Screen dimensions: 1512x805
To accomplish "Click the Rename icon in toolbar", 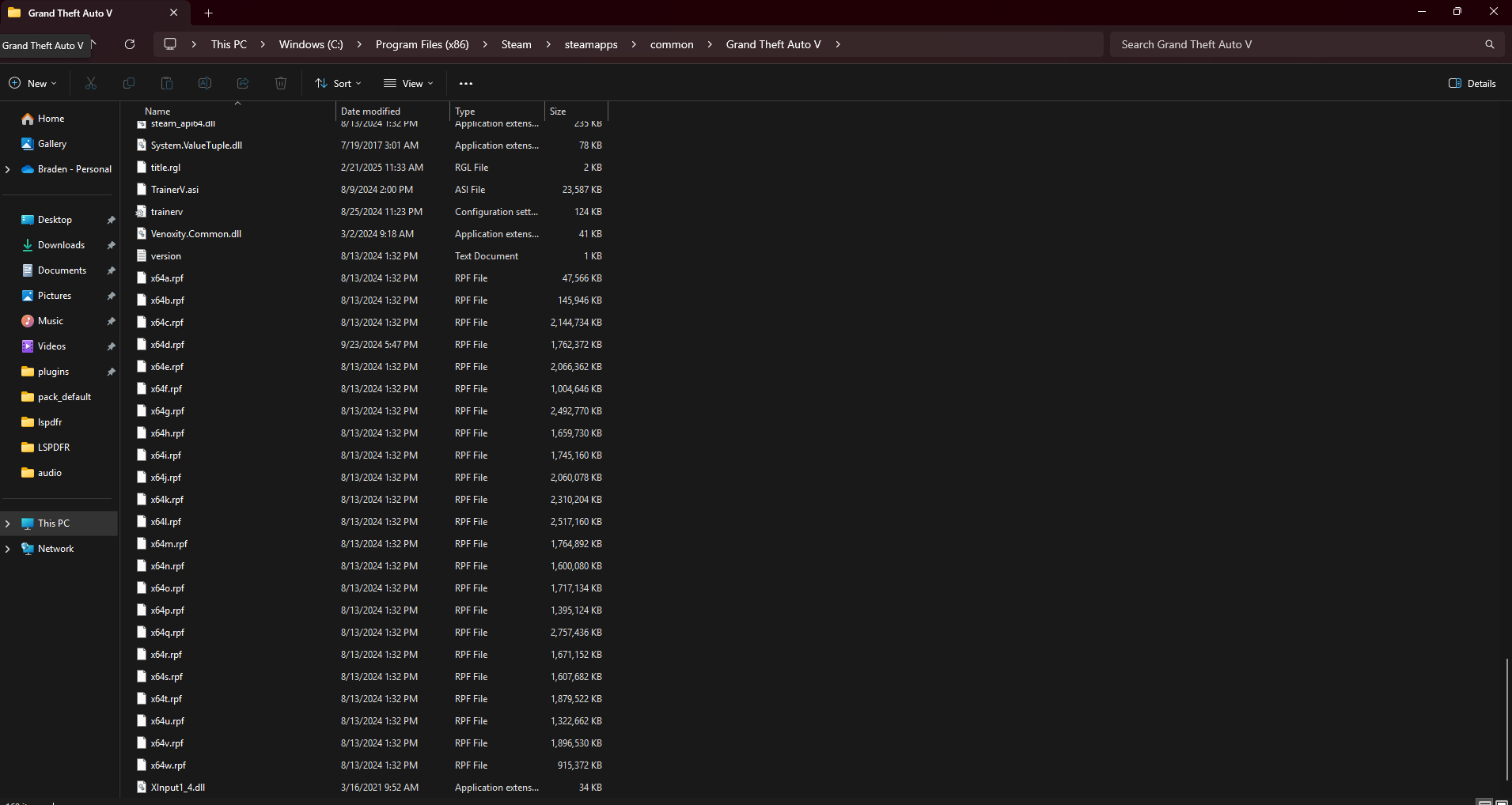I will [205, 83].
